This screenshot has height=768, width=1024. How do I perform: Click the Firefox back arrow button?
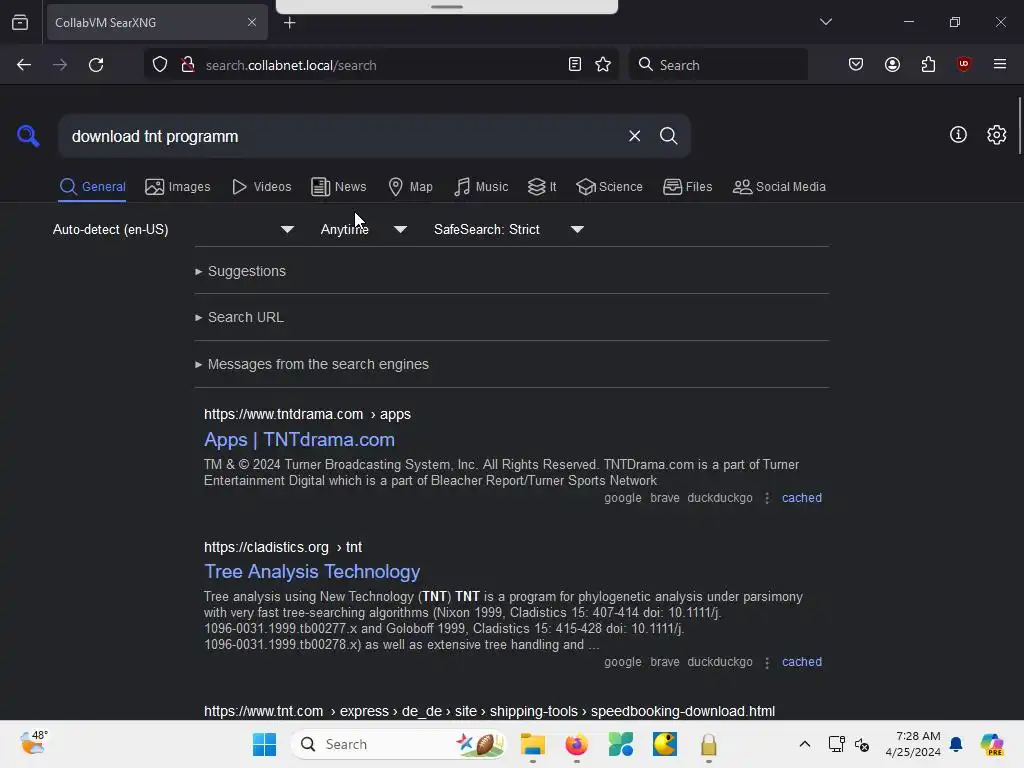[x=24, y=65]
